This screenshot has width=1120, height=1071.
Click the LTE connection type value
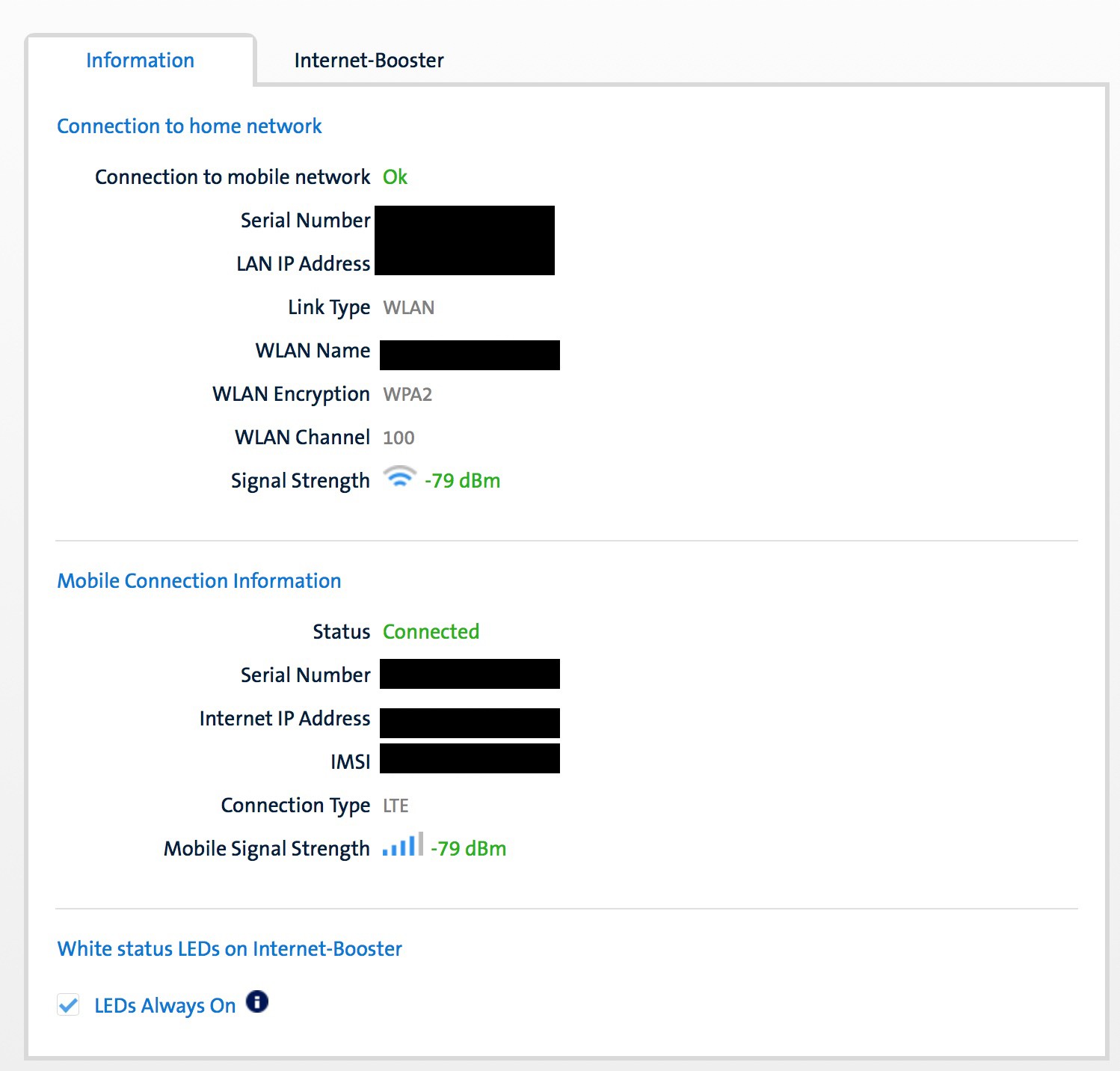pyautogui.click(x=396, y=805)
